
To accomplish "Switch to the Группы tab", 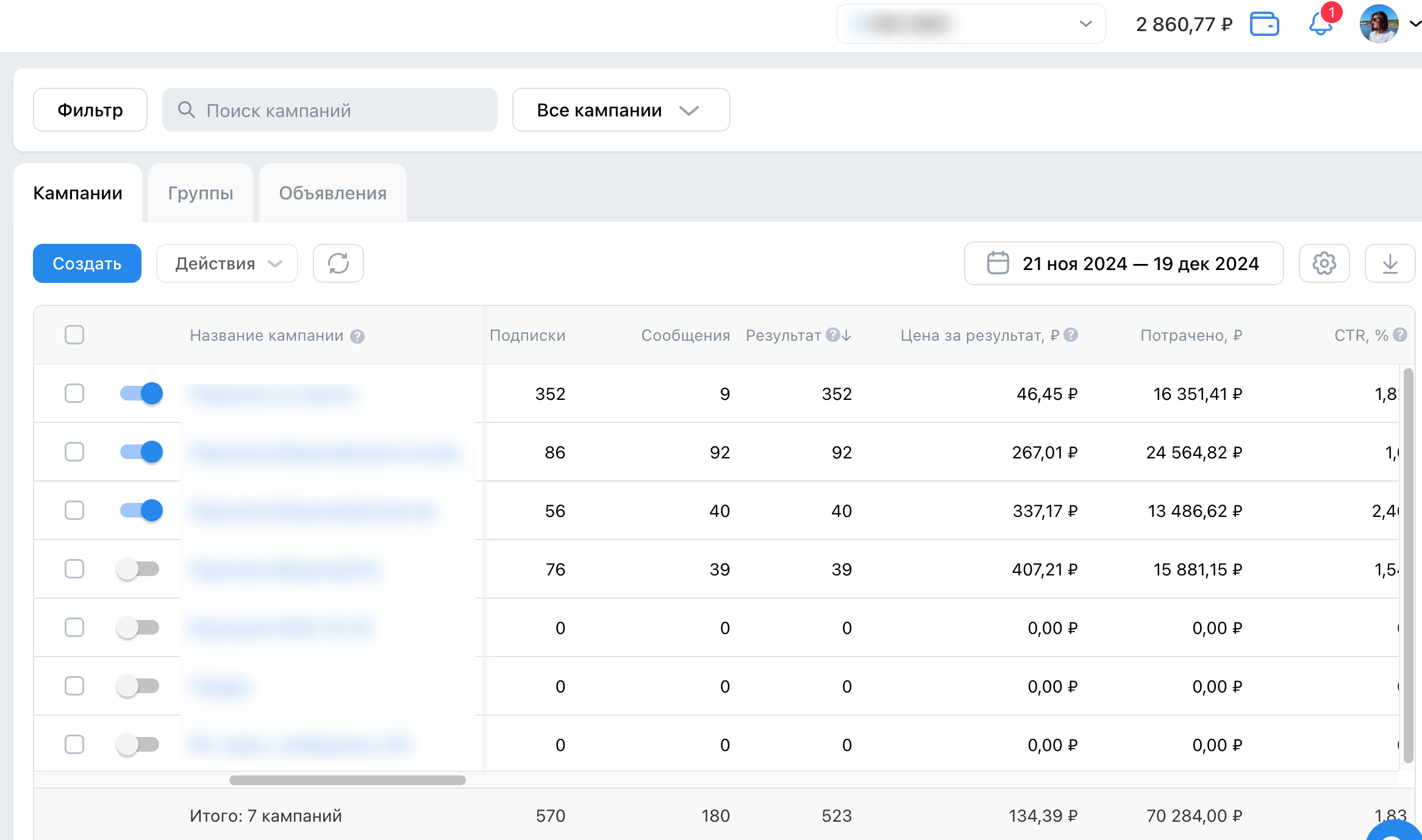I will tap(201, 193).
